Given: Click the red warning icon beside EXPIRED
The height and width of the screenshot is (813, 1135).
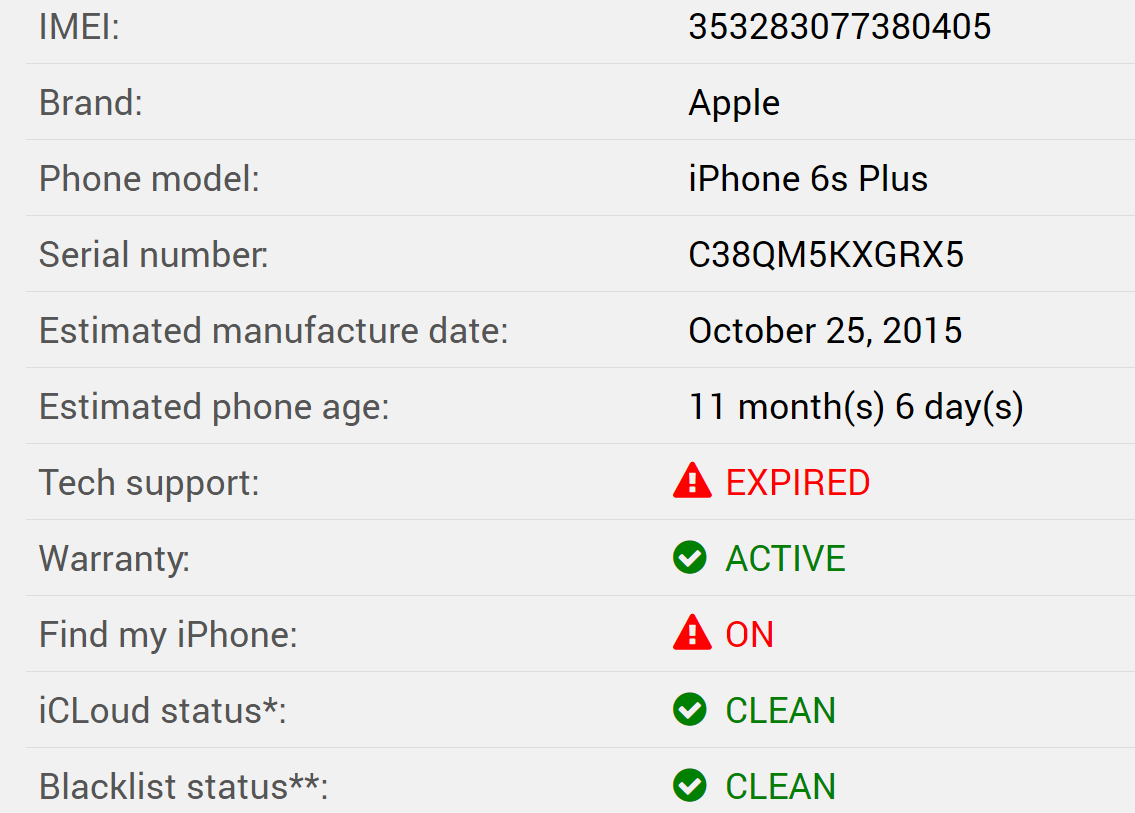Looking at the screenshot, I should [692, 482].
